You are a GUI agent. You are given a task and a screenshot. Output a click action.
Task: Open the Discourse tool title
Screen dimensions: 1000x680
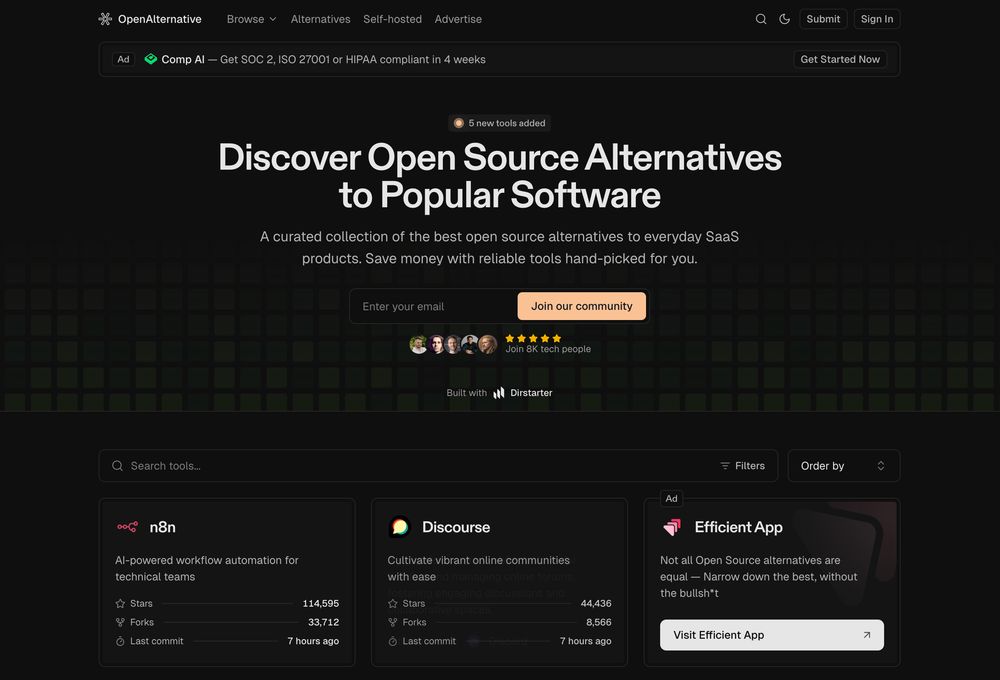[456, 527]
